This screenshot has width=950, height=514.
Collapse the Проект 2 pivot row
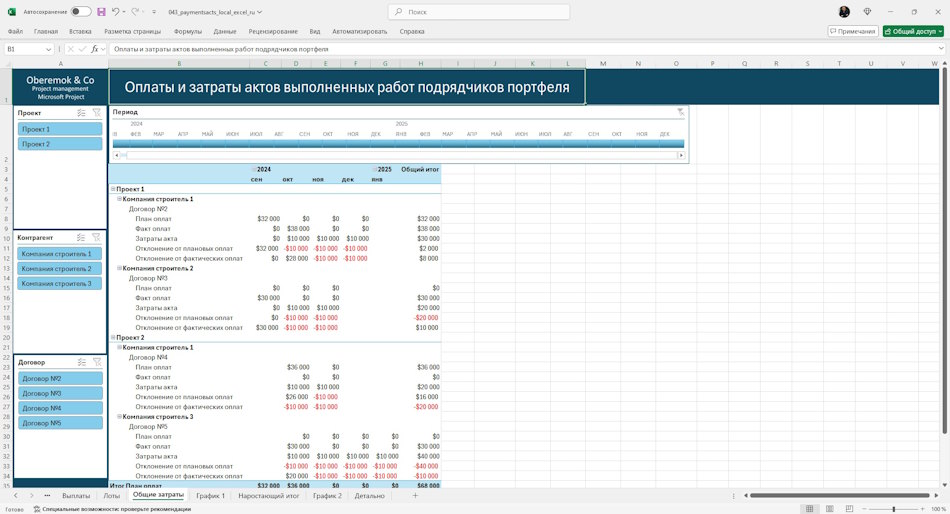point(113,338)
